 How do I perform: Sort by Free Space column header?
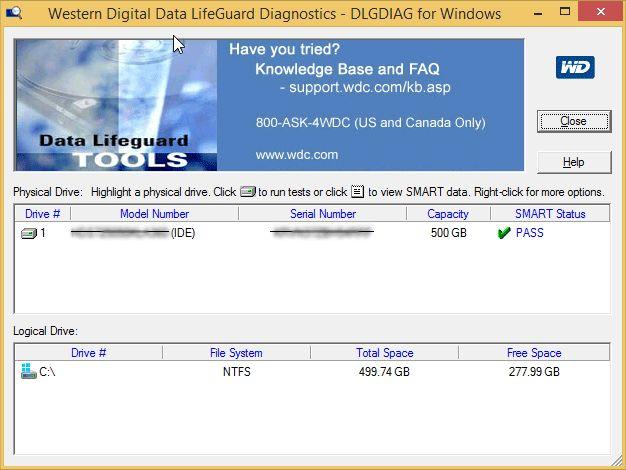point(534,353)
